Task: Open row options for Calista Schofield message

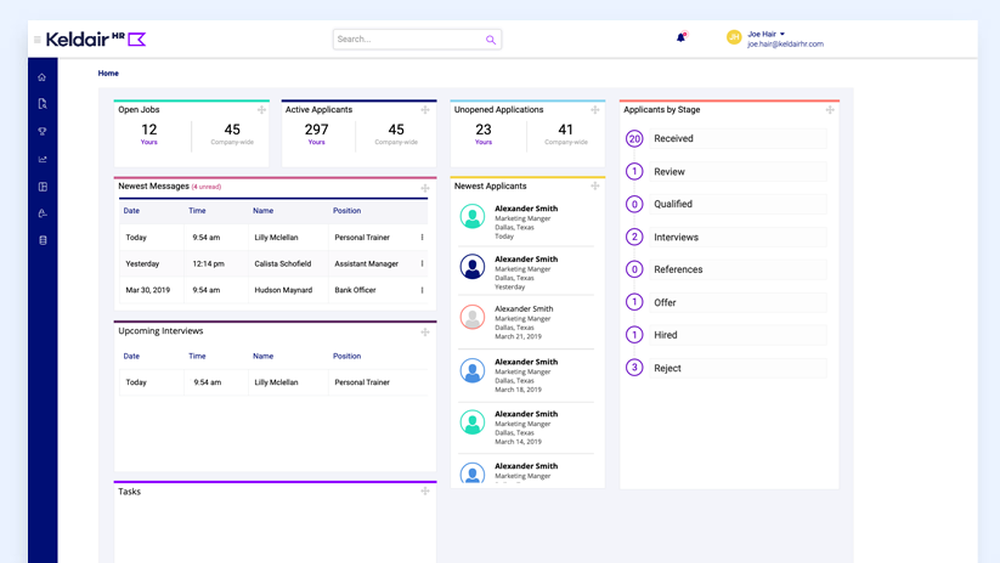Action: click(x=422, y=263)
